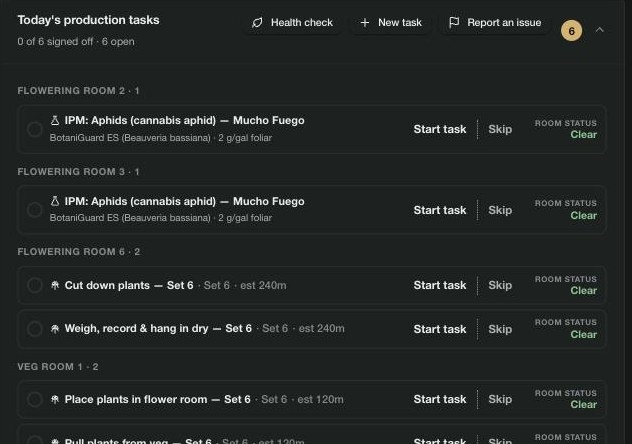Click the flask icon on Flowering Room 2 IPM task

point(55,120)
